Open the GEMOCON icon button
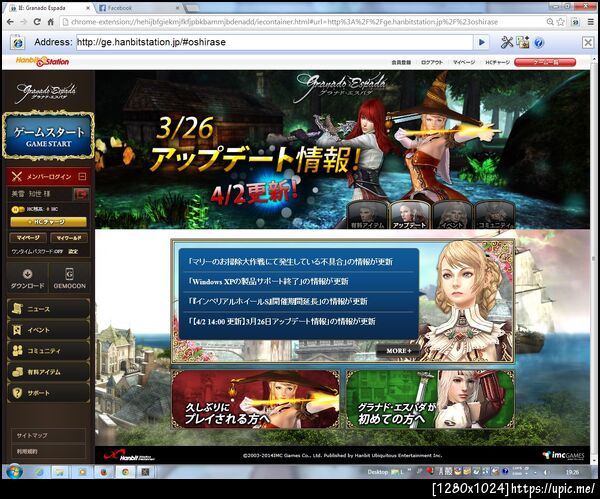The height and width of the screenshot is (499, 600). tap(70, 278)
